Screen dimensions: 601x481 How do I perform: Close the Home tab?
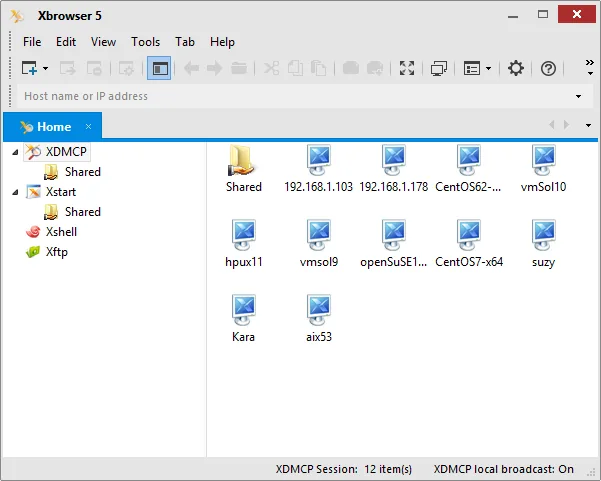(x=89, y=126)
